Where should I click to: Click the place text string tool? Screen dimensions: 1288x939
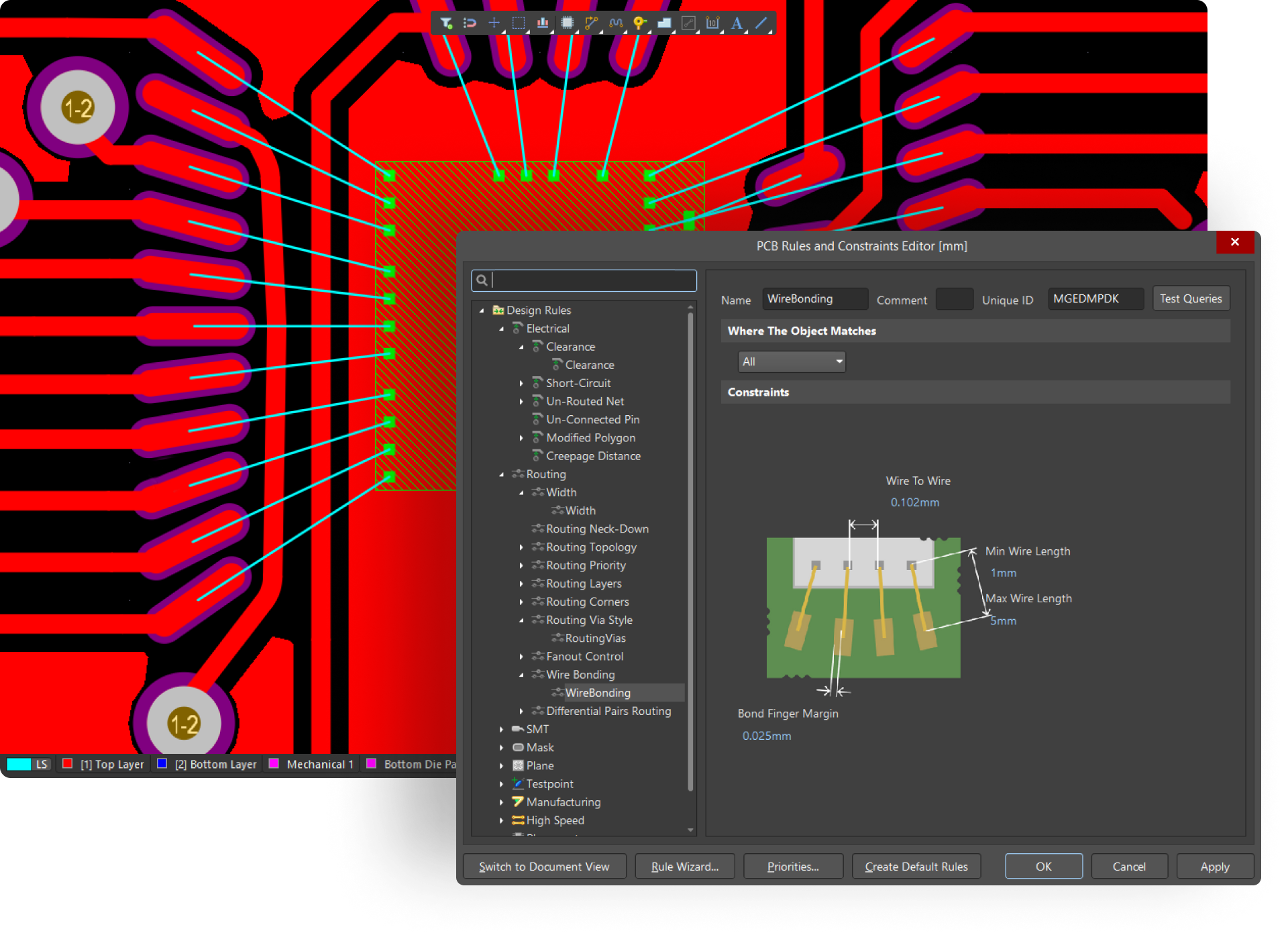point(737,23)
